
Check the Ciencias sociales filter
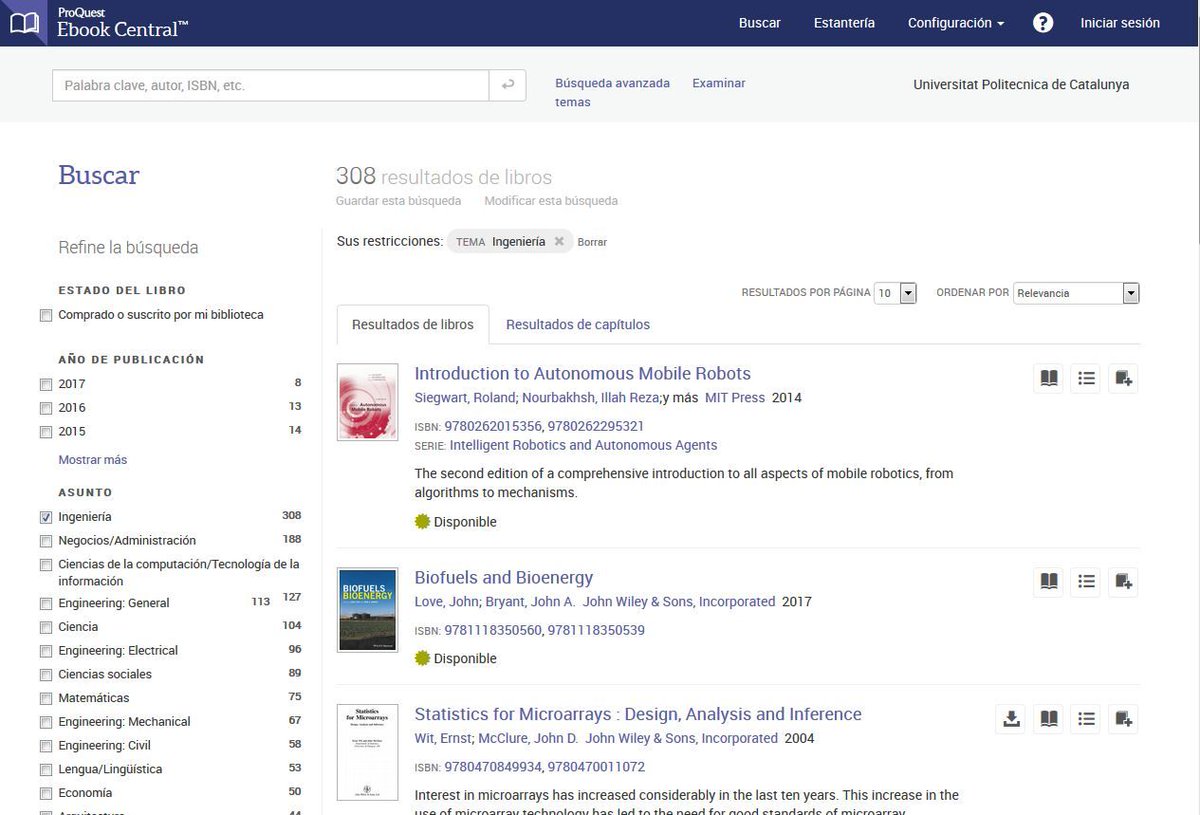pyautogui.click(x=45, y=674)
